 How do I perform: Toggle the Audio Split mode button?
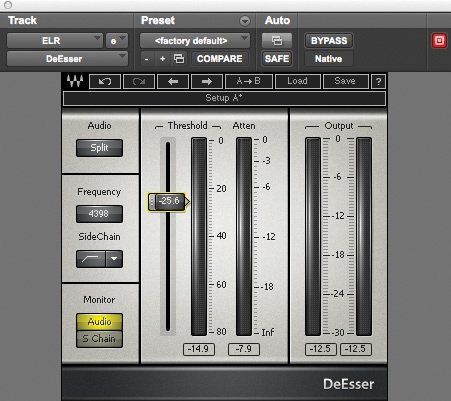pyautogui.click(x=99, y=148)
